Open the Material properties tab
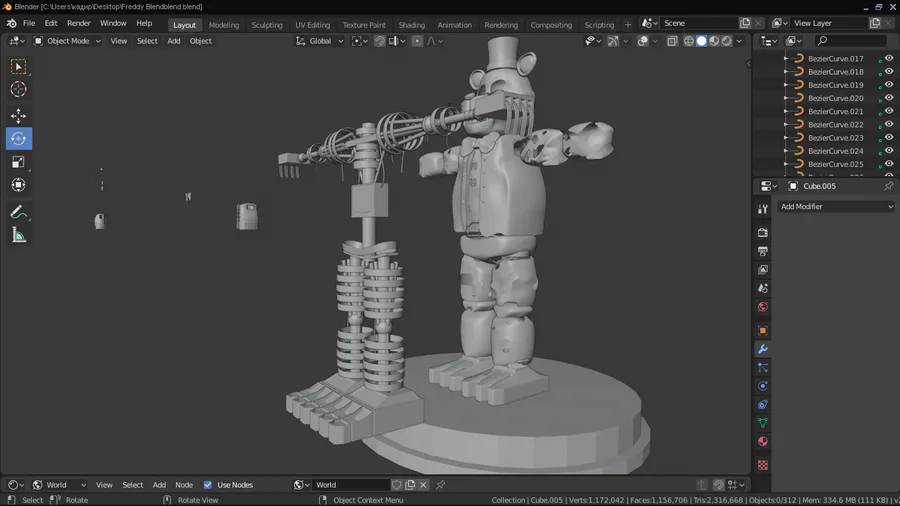The width and height of the screenshot is (900, 506). point(763,441)
